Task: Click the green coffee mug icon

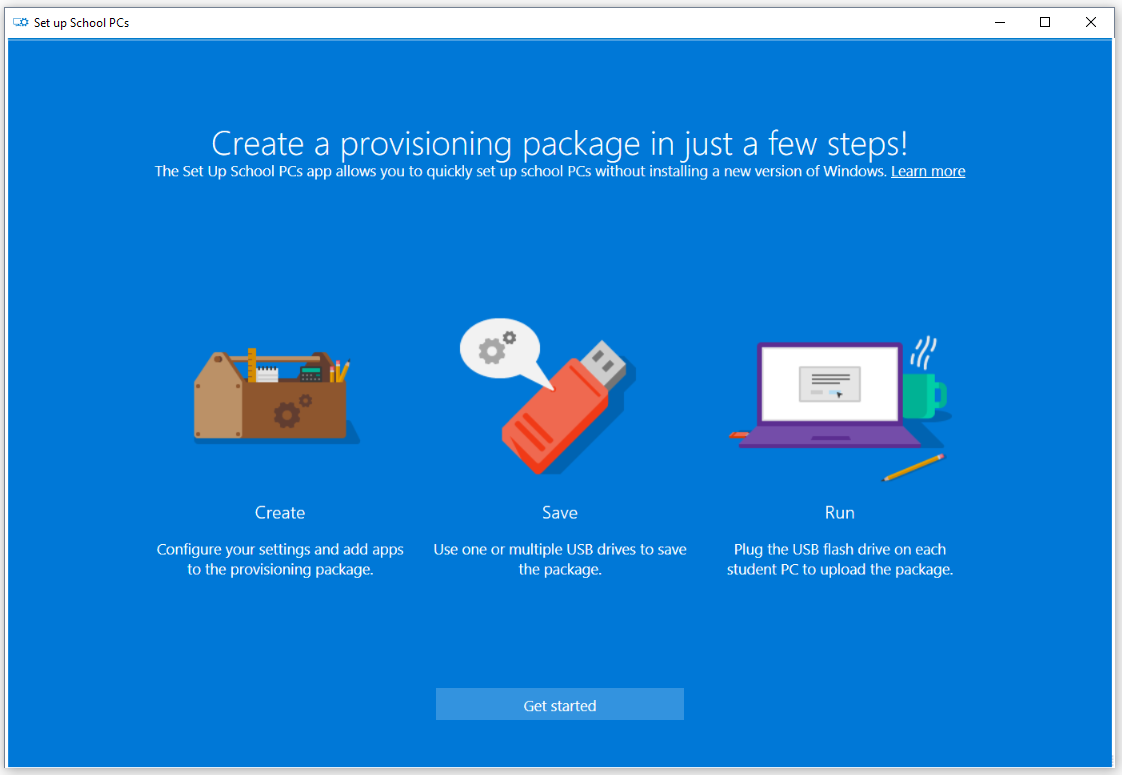Action: pos(925,394)
